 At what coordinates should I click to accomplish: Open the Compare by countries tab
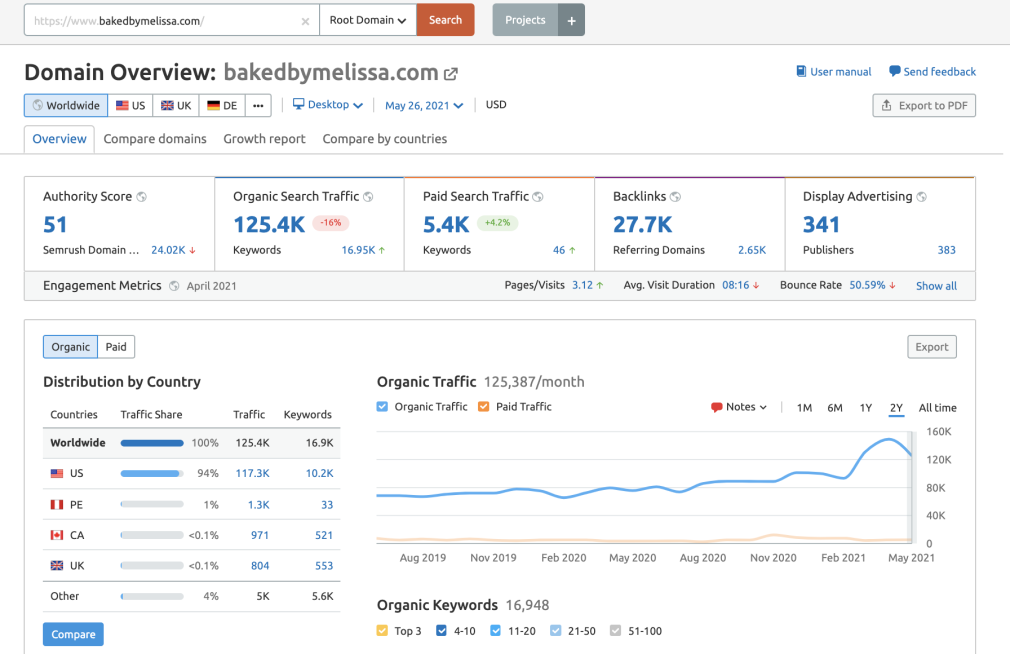coord(385,139)
